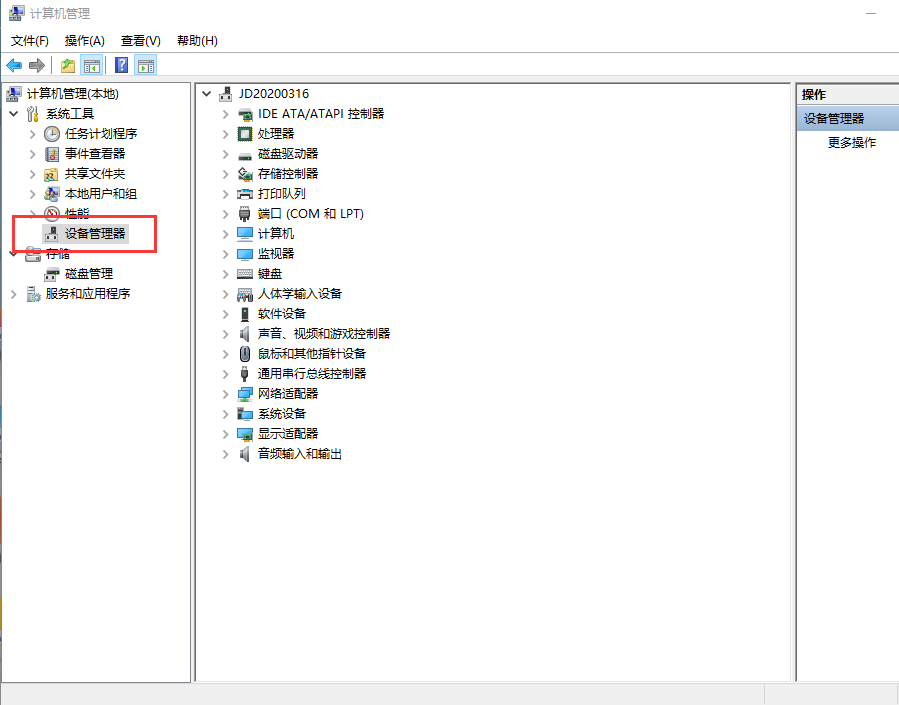Click the 处理器 processor chip icon
Image resolution: width=899 pixels, height=705 pixels.
[x=245, y=134]
